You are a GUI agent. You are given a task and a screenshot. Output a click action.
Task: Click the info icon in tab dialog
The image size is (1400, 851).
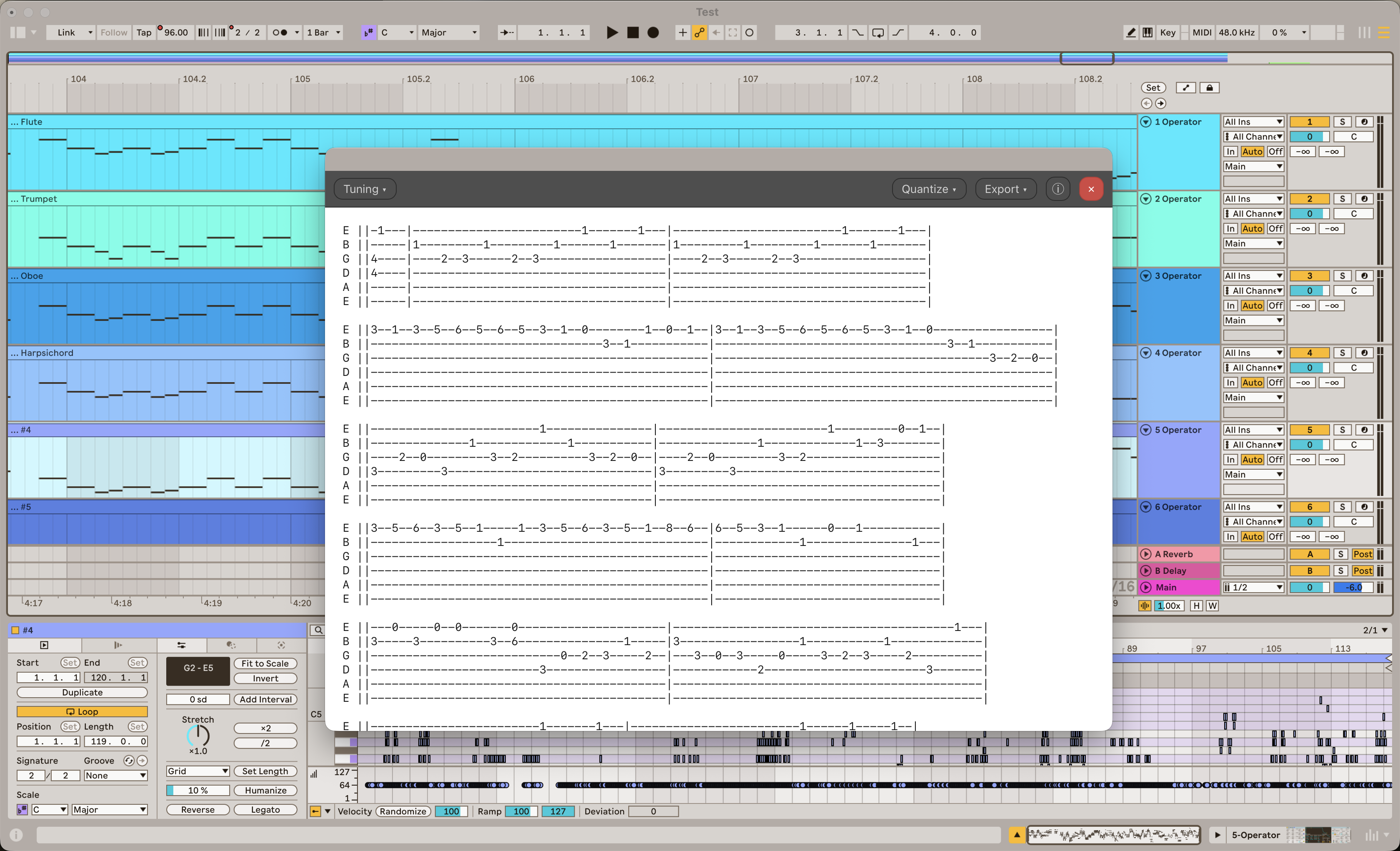click(x=1058, y=189)
